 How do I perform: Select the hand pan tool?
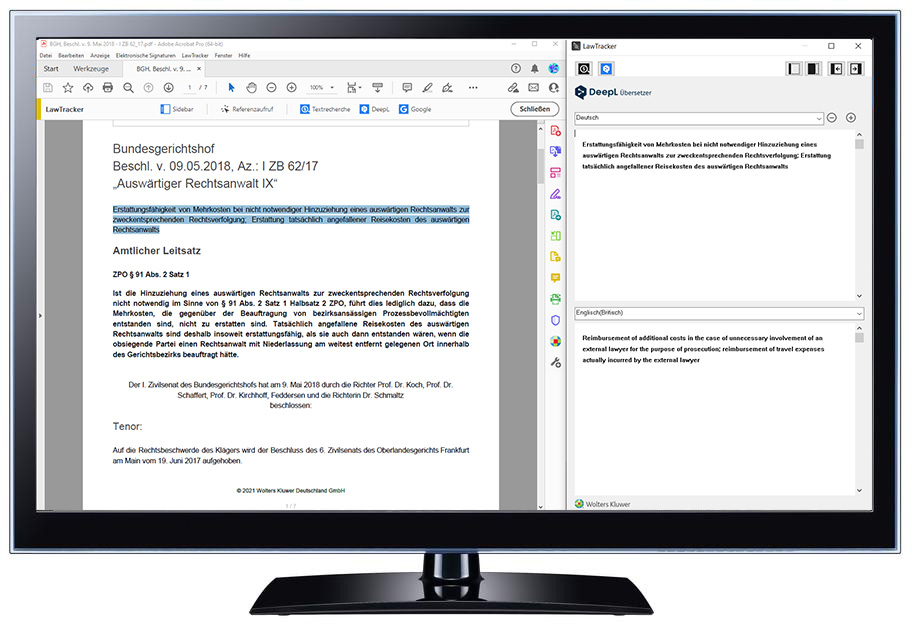(252, 88)
